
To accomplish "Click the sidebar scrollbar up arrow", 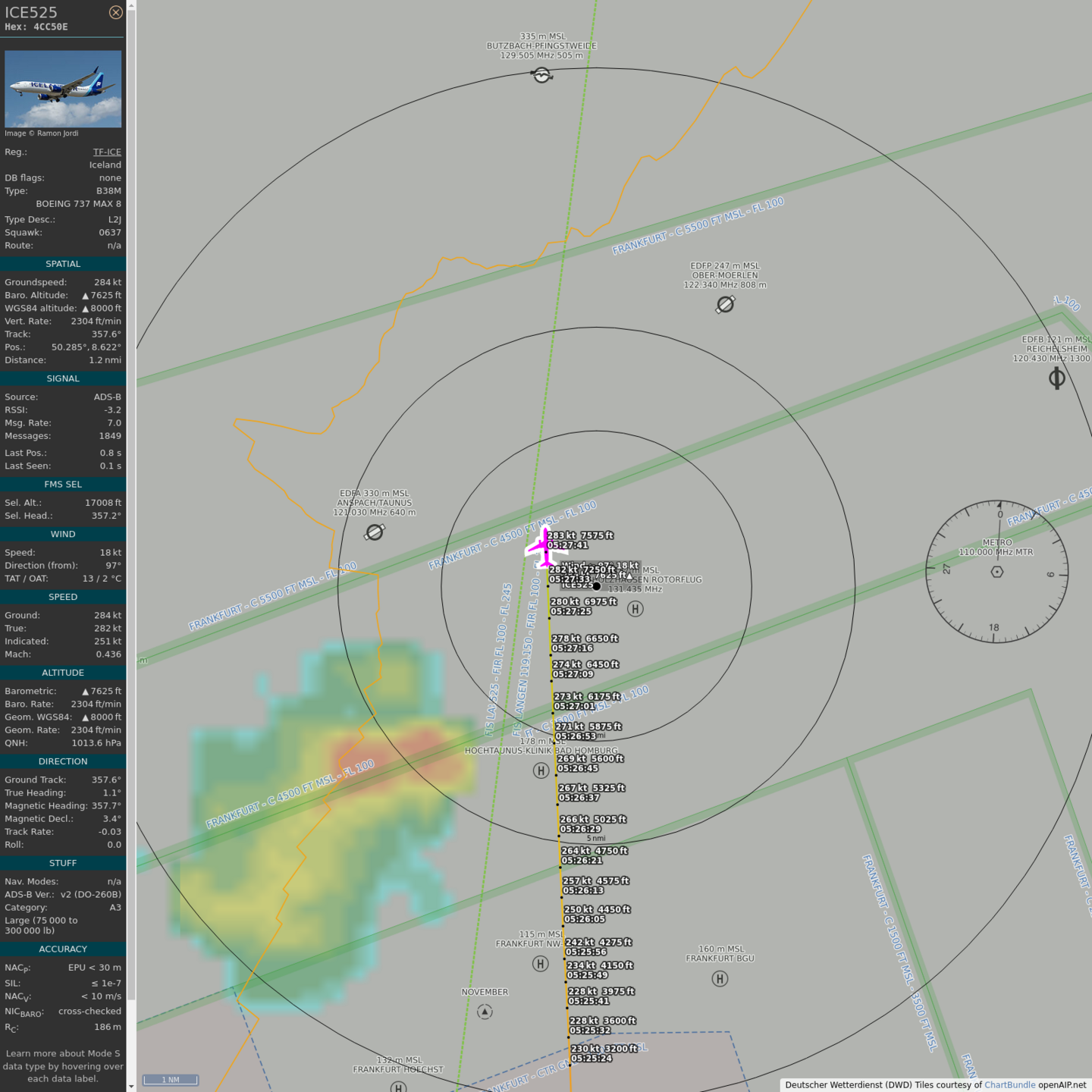I will [x=131, y=5].
